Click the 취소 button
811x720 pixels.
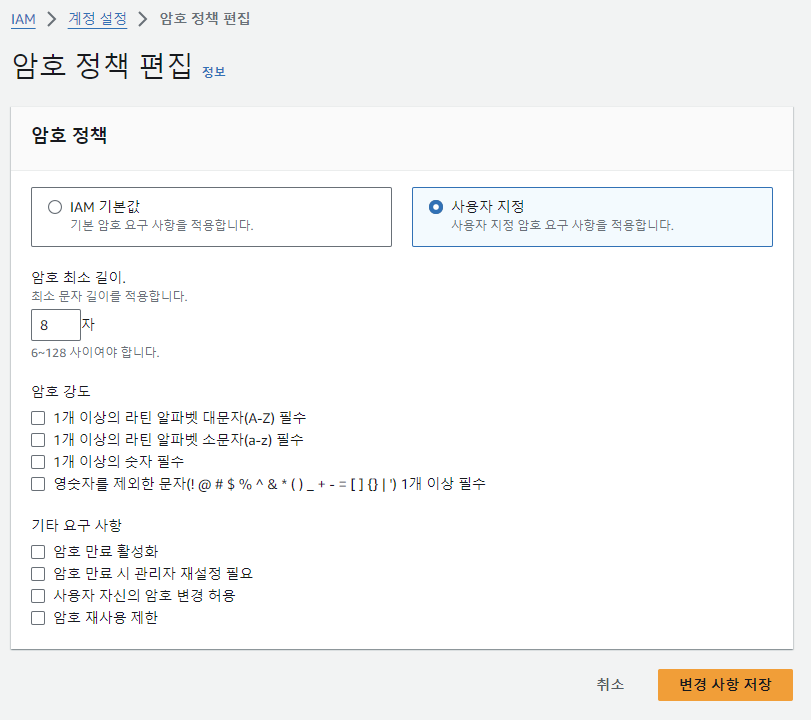click(610, 684)
